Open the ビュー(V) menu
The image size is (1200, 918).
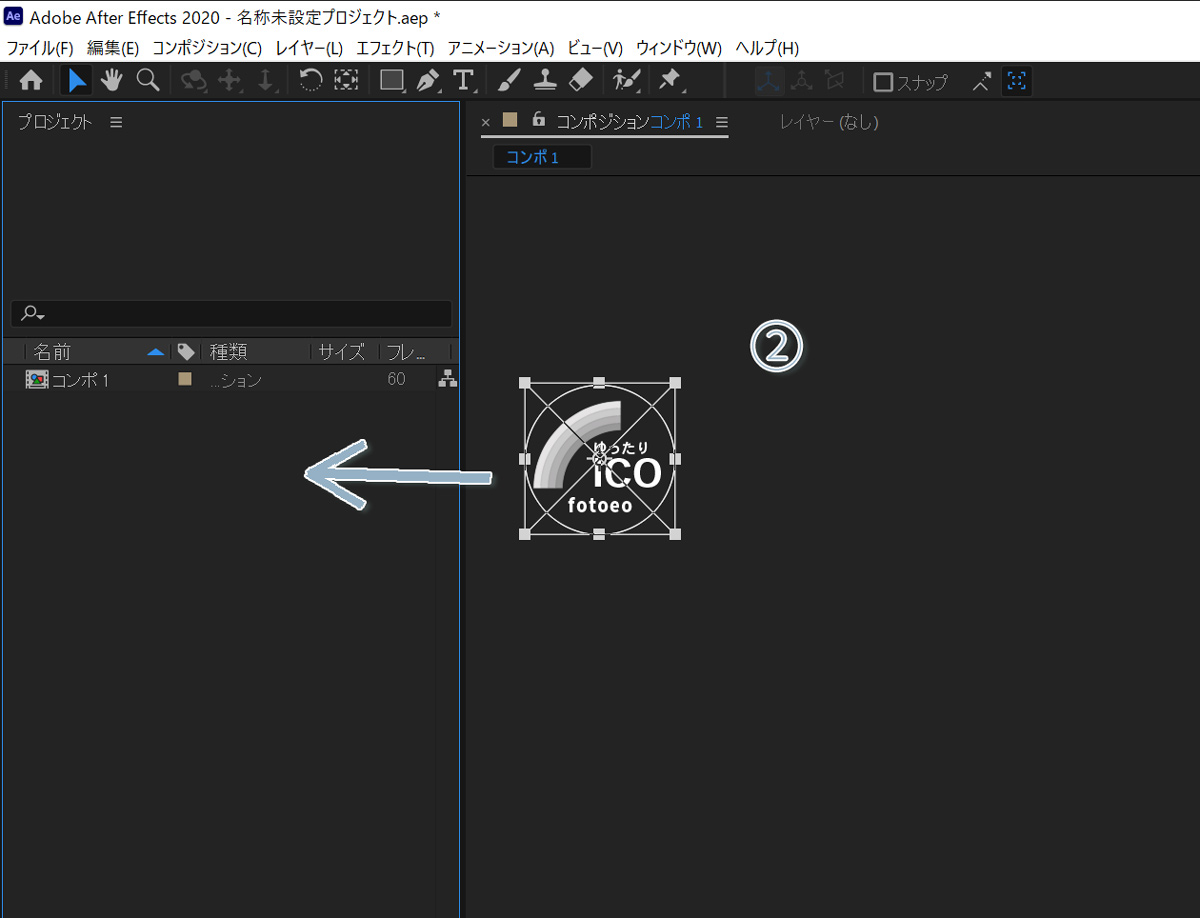tap(595, 48)
